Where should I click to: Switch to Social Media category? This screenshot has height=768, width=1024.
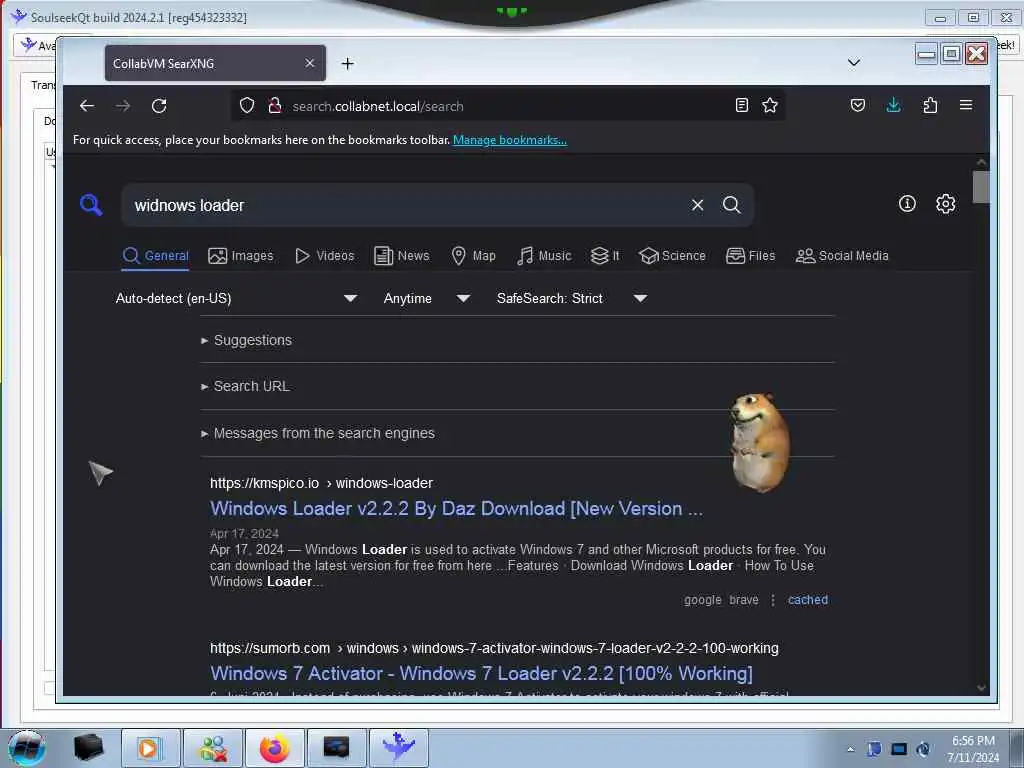click(842, 256)
